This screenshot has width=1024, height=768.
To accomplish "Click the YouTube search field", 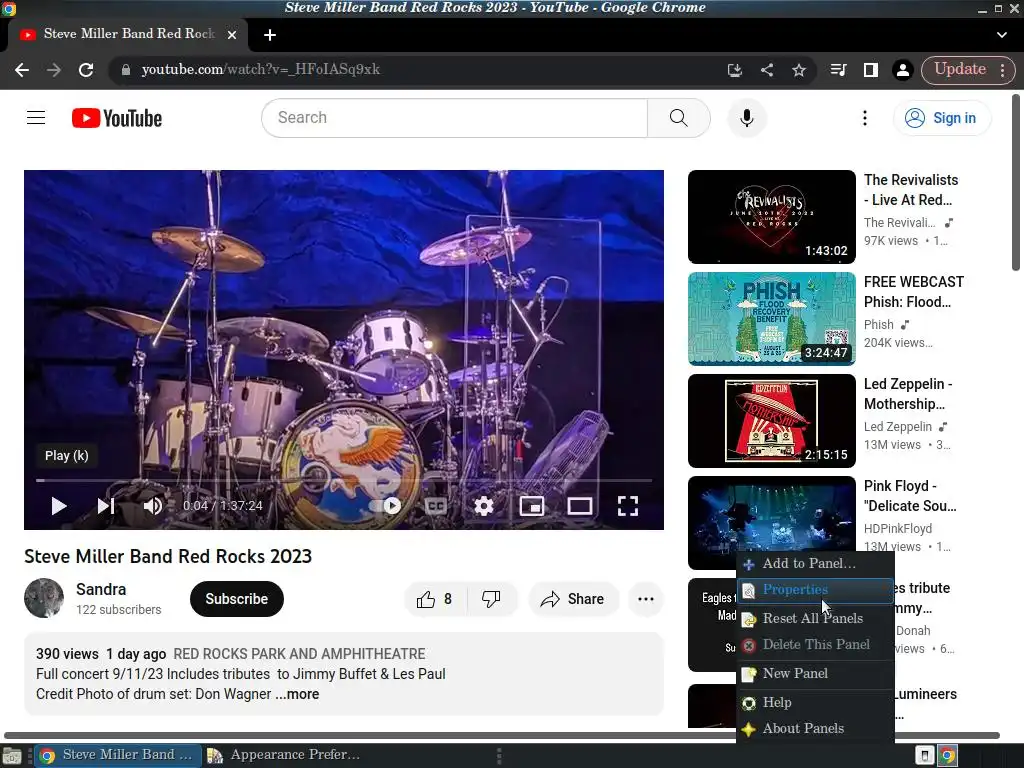I will pos(455,118).
